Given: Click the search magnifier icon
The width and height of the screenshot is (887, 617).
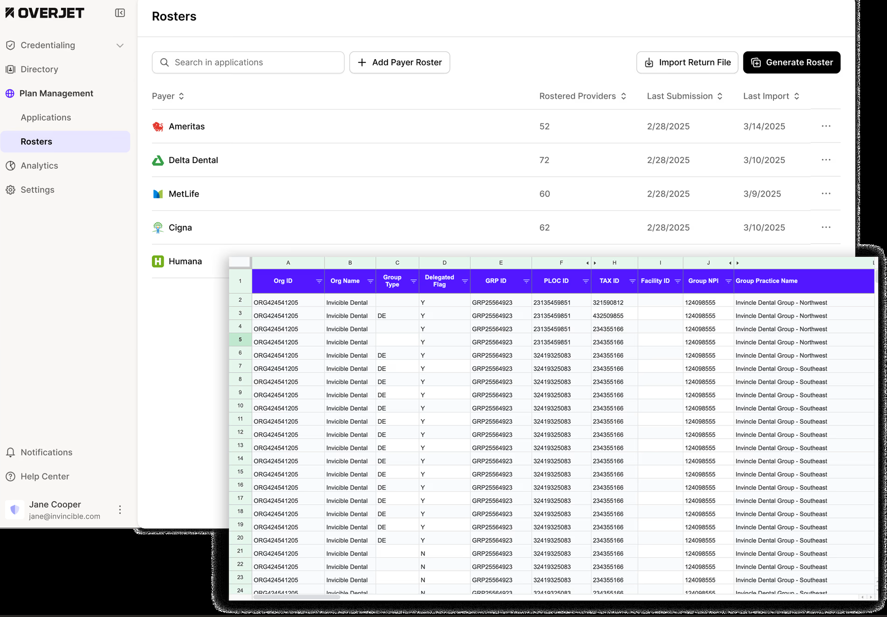Looking at the screenshot, I should (x=164, y=62).
